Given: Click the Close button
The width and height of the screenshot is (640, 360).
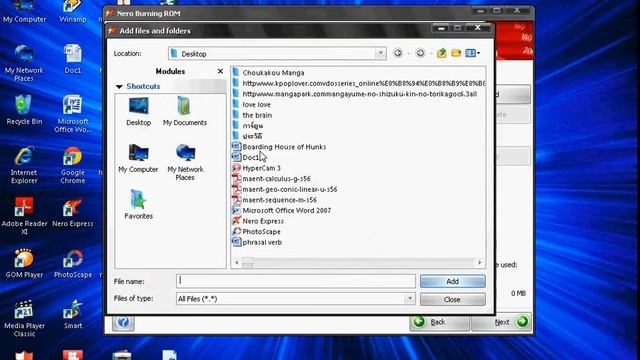Looking at the screenshot, I should pyautogui.click(x=453, y=299).
